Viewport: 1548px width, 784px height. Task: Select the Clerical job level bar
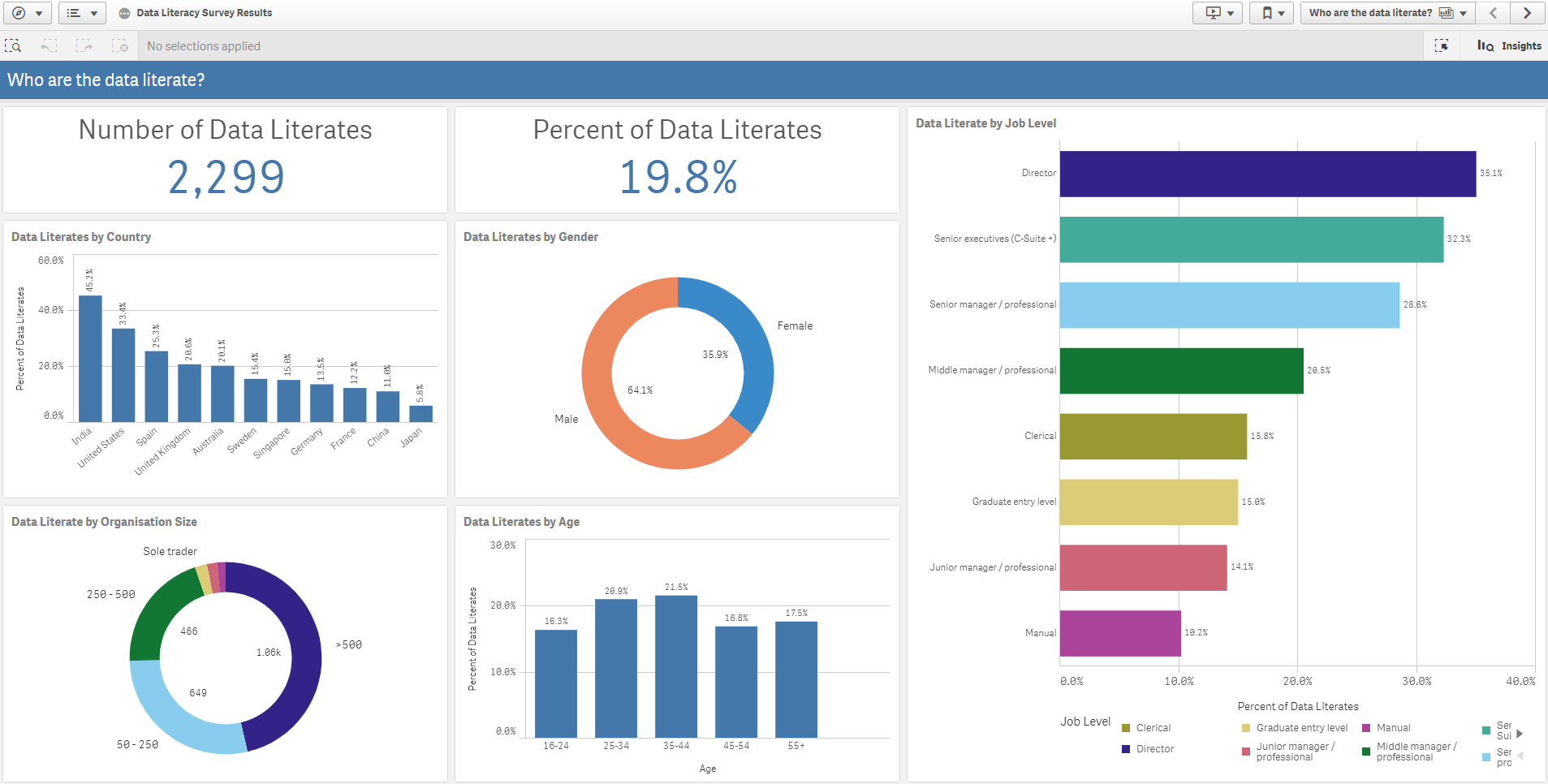(1153, 437)
